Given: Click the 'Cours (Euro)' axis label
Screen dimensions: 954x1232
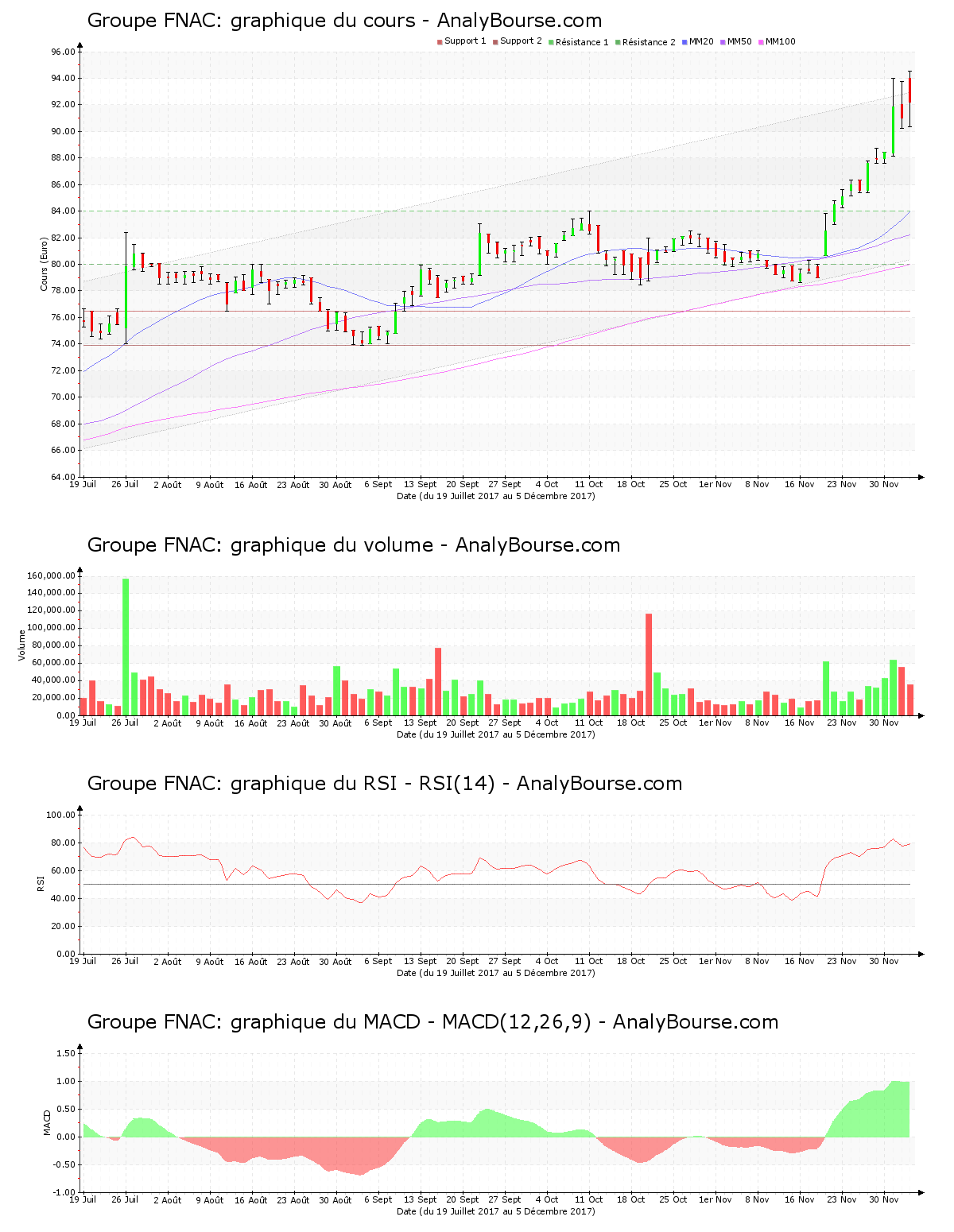Looking at the screenshot, I should point(45,264).
